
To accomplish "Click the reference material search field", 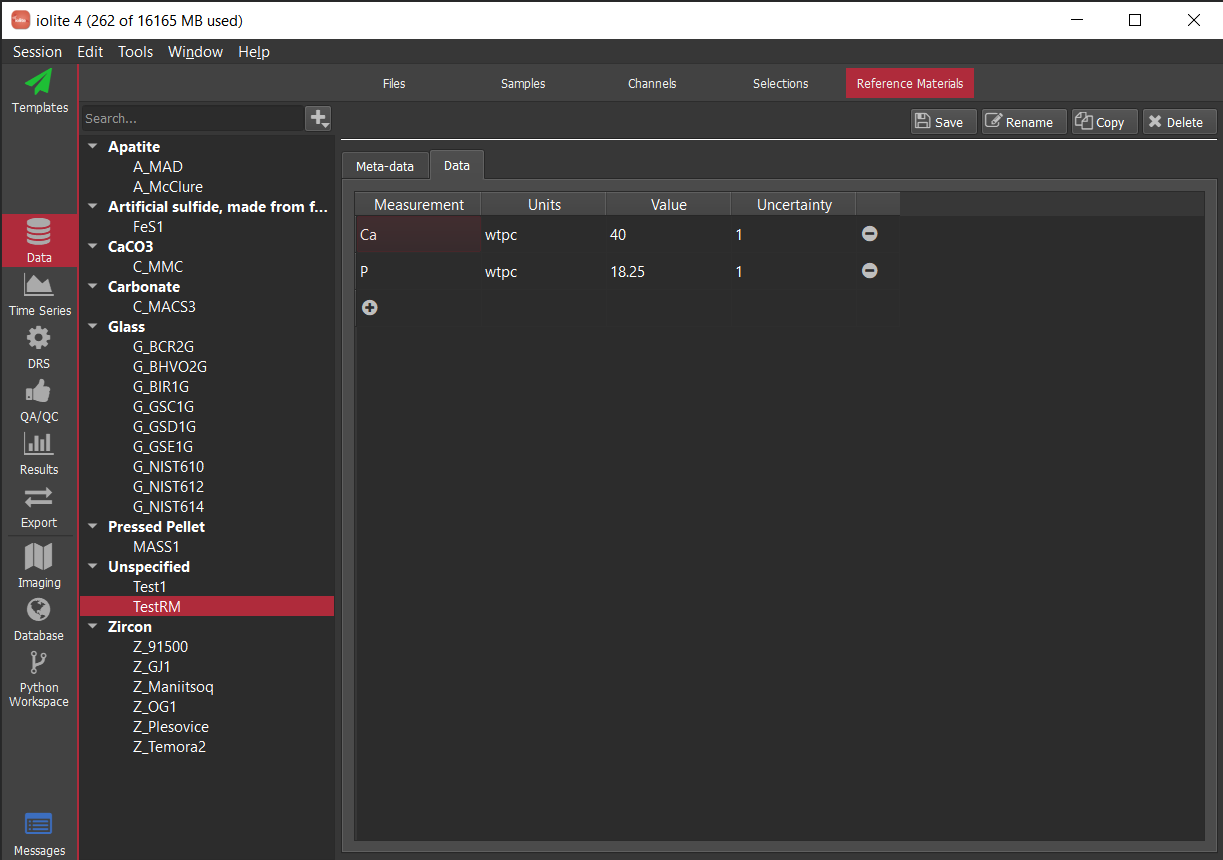I will tap(192, 118).
